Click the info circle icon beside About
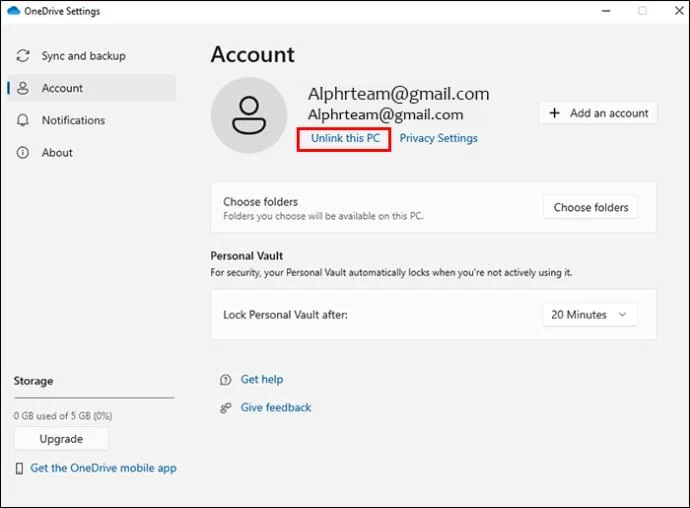The width and height of the screenshot is (690, 508). pyautogui.click(x=23, y=153)
